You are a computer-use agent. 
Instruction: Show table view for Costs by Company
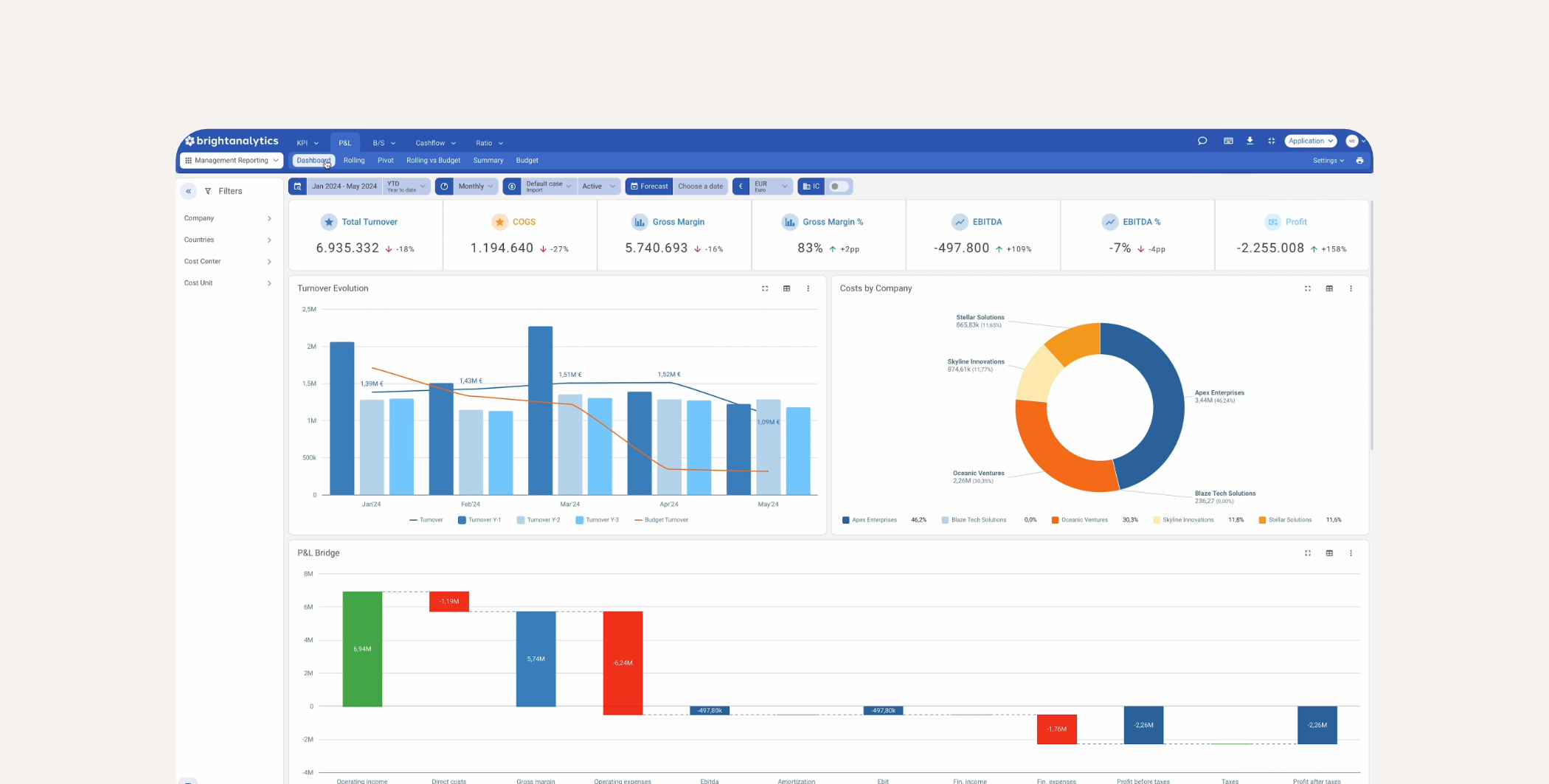(1329, 288)
